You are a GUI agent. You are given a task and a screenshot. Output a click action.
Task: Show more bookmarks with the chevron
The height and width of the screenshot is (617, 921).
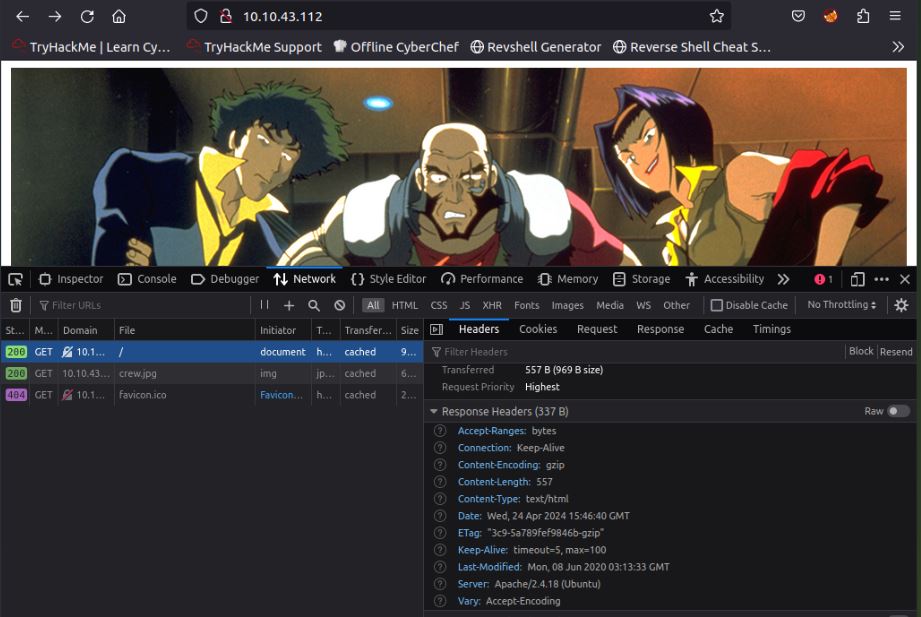(898, 47)
